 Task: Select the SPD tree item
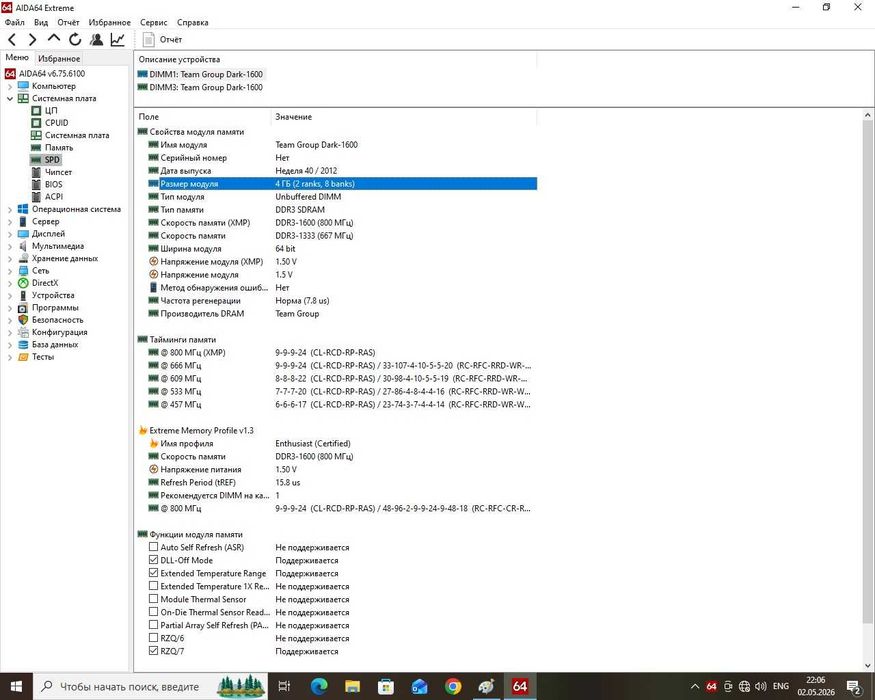click(x=52, y=160)
